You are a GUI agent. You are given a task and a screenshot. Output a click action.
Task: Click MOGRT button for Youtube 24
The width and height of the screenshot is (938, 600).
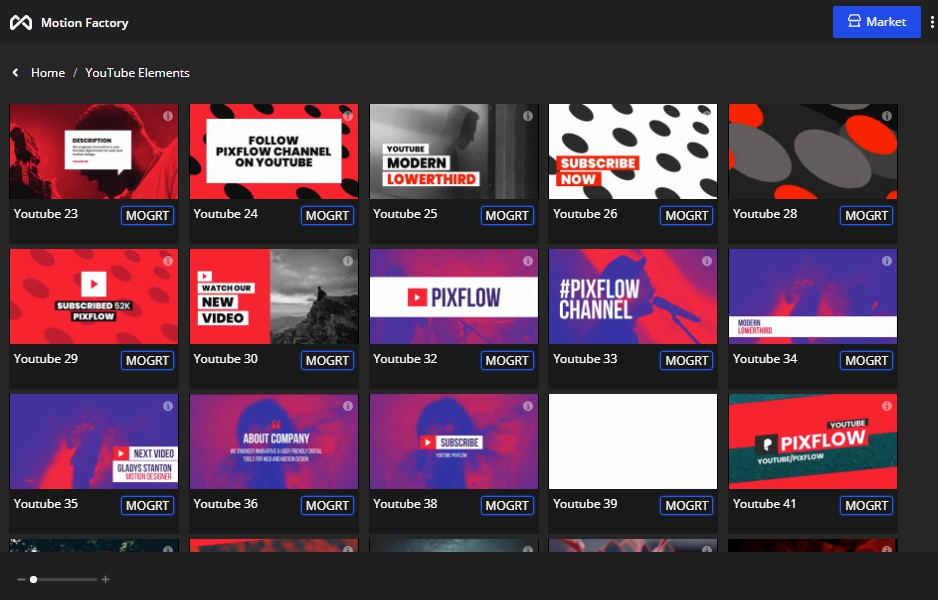point(327,215)
